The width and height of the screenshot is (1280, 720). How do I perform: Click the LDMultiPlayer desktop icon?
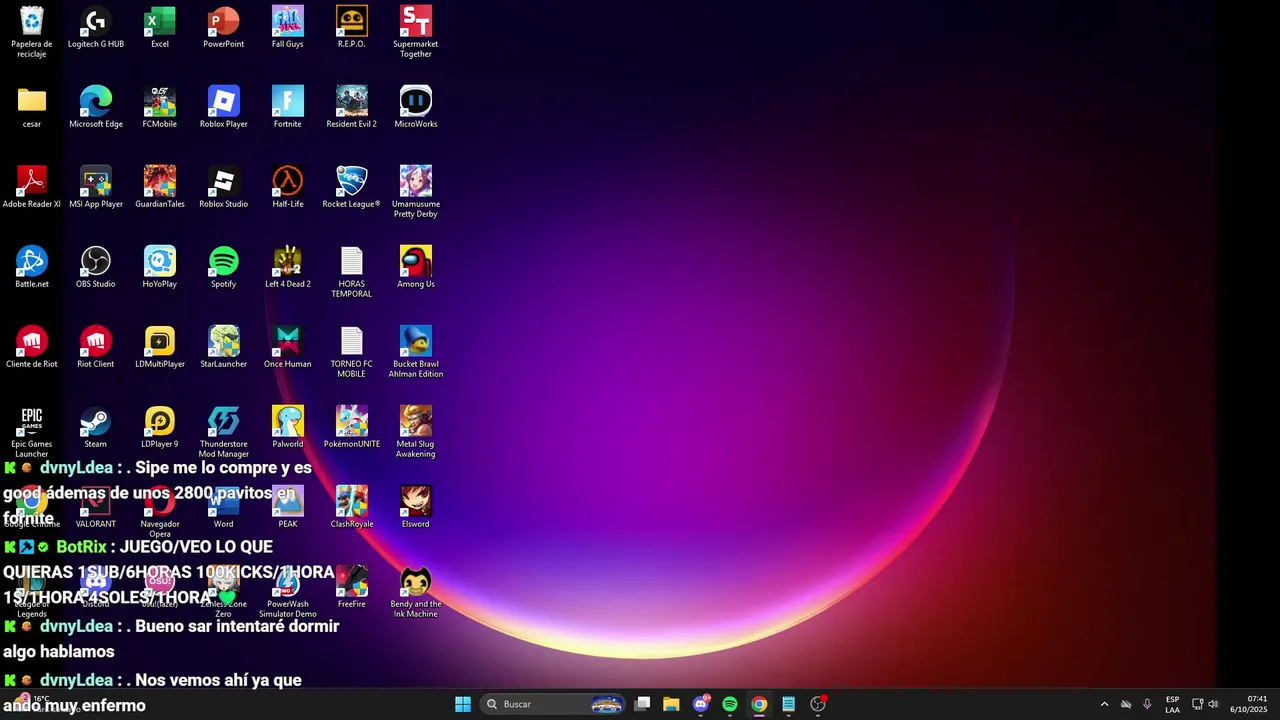[x=160, y=347]
